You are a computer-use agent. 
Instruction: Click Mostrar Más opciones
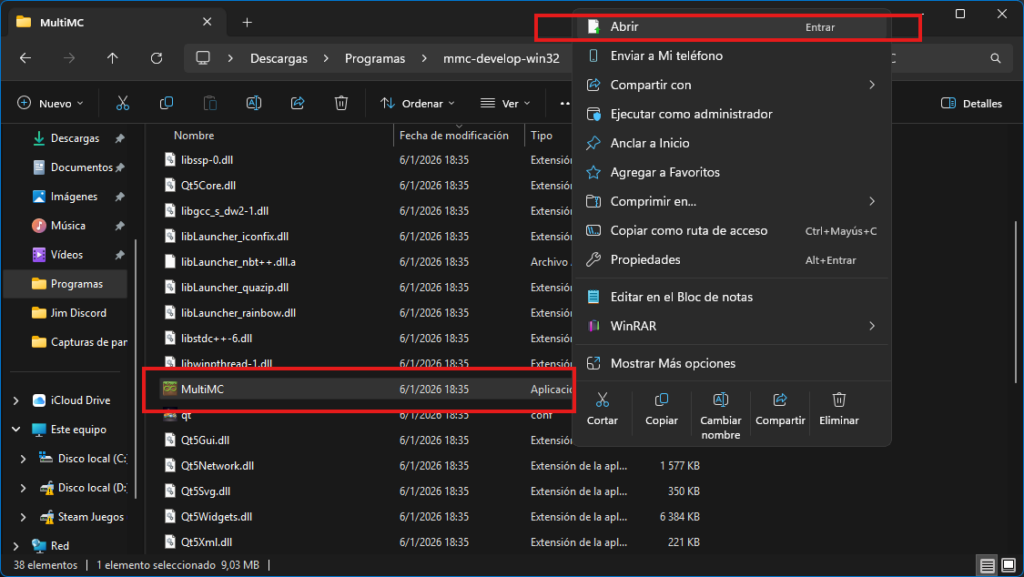pos(672,363)
